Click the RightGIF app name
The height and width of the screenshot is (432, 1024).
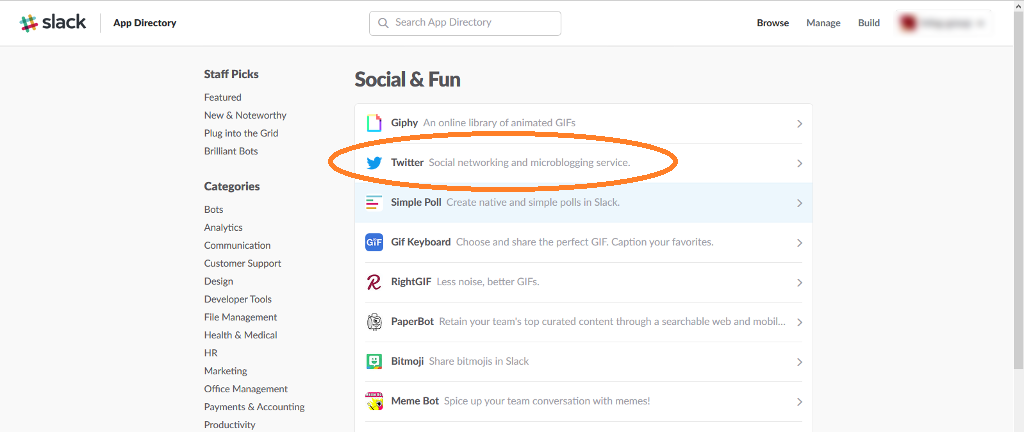coord(411,282)
